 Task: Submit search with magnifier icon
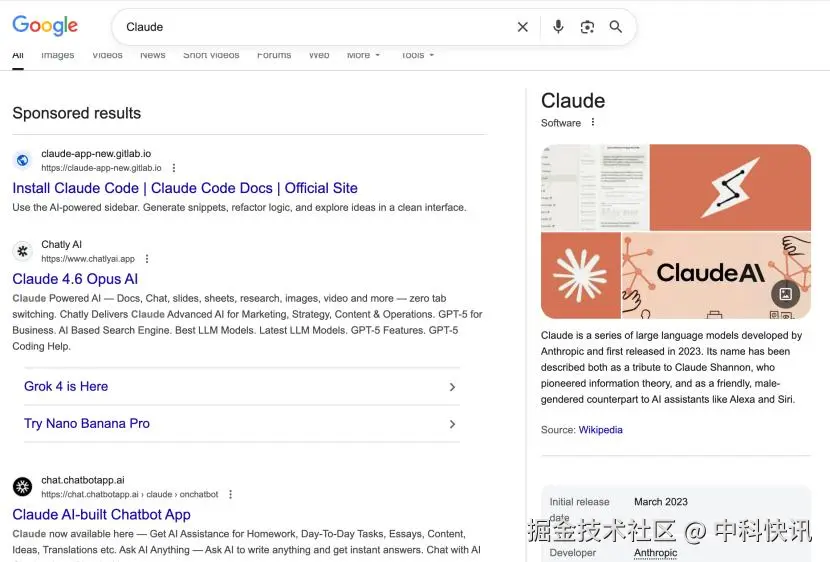[x=615, y=26]
